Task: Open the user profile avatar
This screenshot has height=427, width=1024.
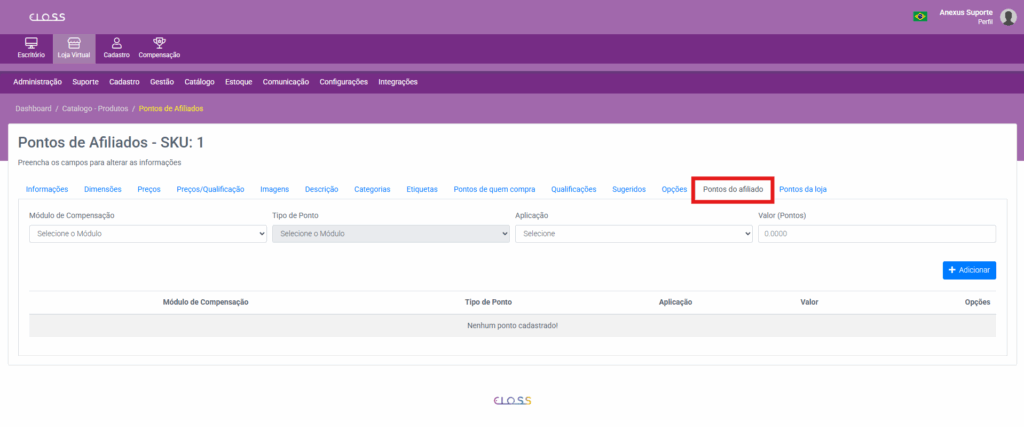Action: [1008, 16]
